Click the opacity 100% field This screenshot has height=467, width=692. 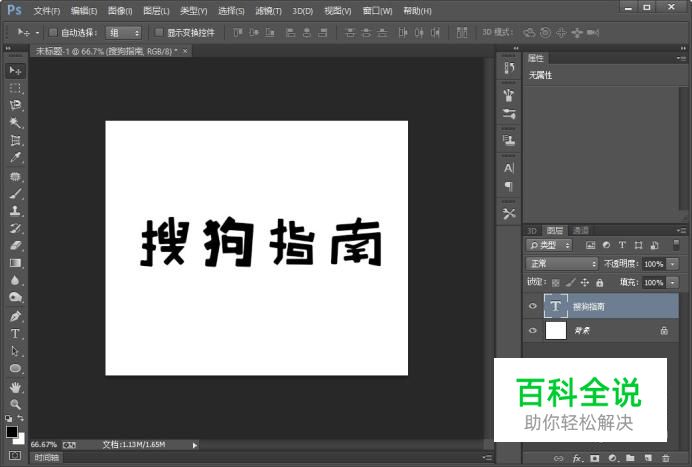pyautogui.click(x=654, y=264)
